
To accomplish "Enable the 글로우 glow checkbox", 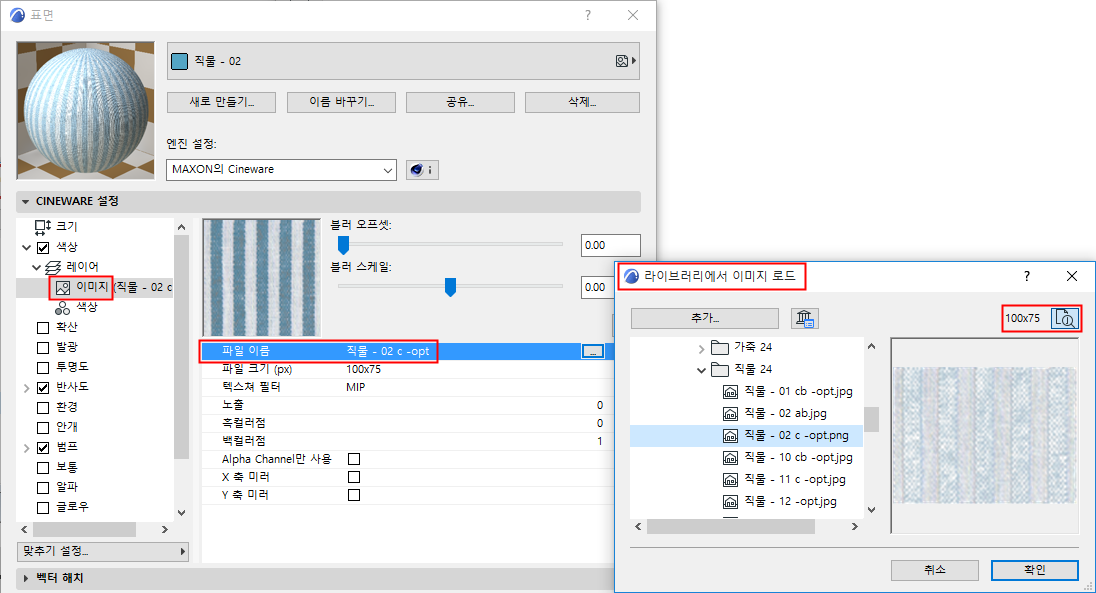I will (43, 508).
